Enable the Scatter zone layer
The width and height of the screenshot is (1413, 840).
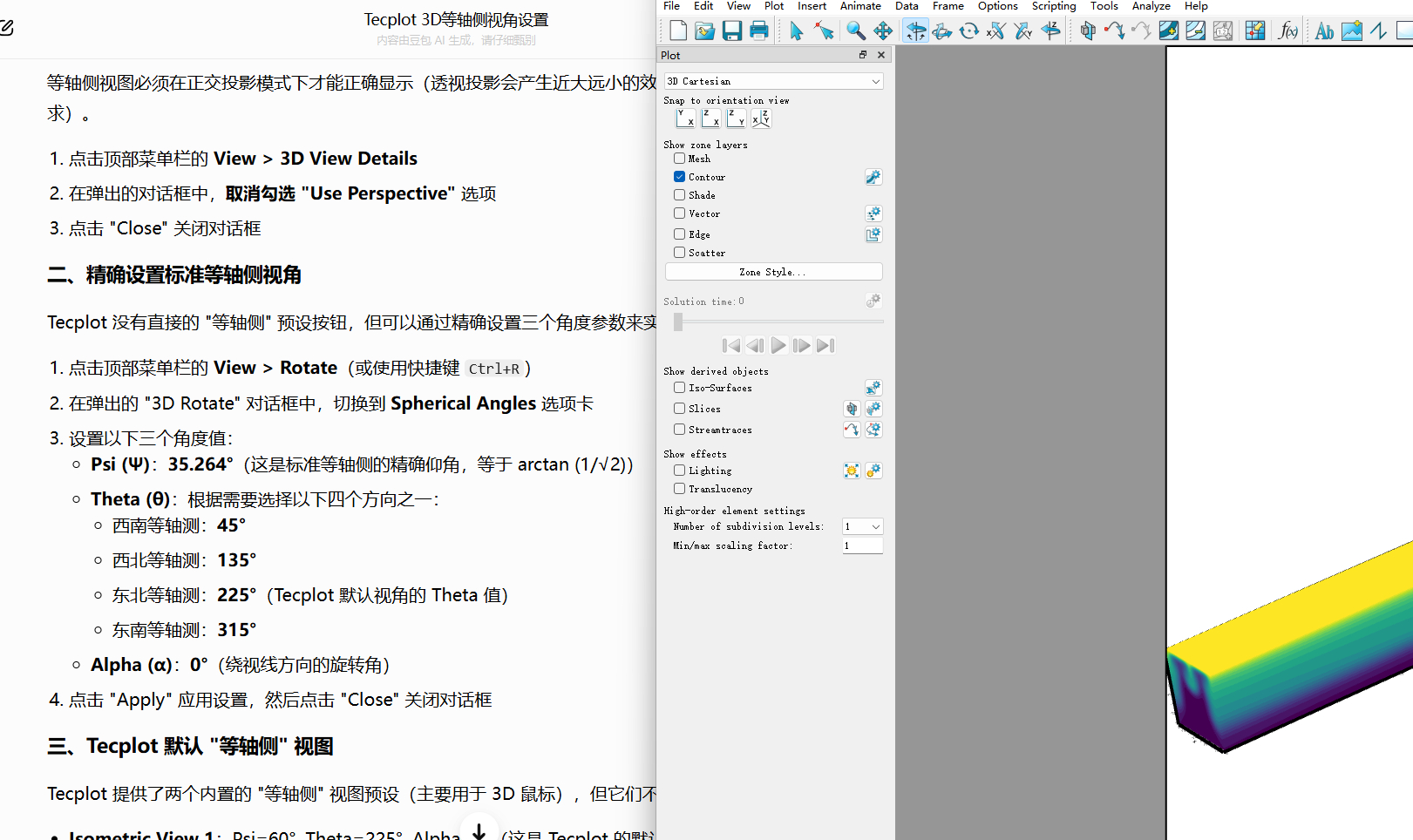(x=679, y=253)
